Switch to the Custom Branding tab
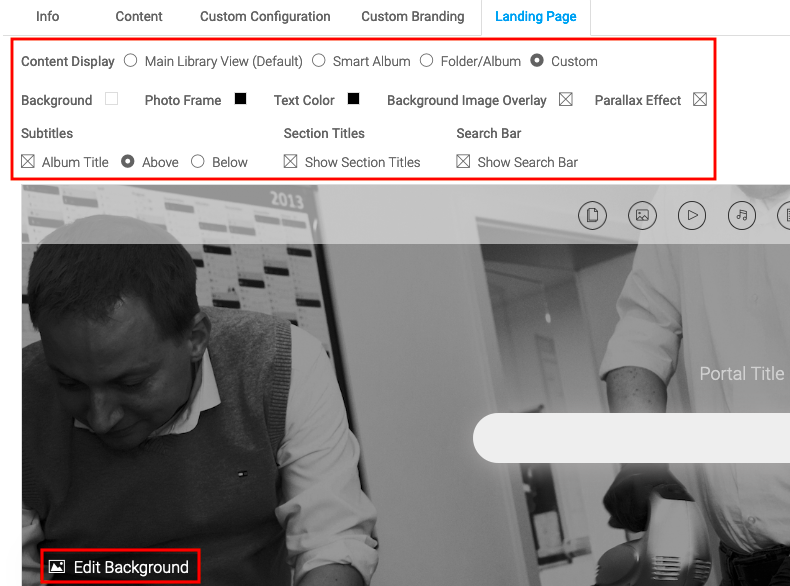Viewport: 790px width, 586px height. [412, 17]
